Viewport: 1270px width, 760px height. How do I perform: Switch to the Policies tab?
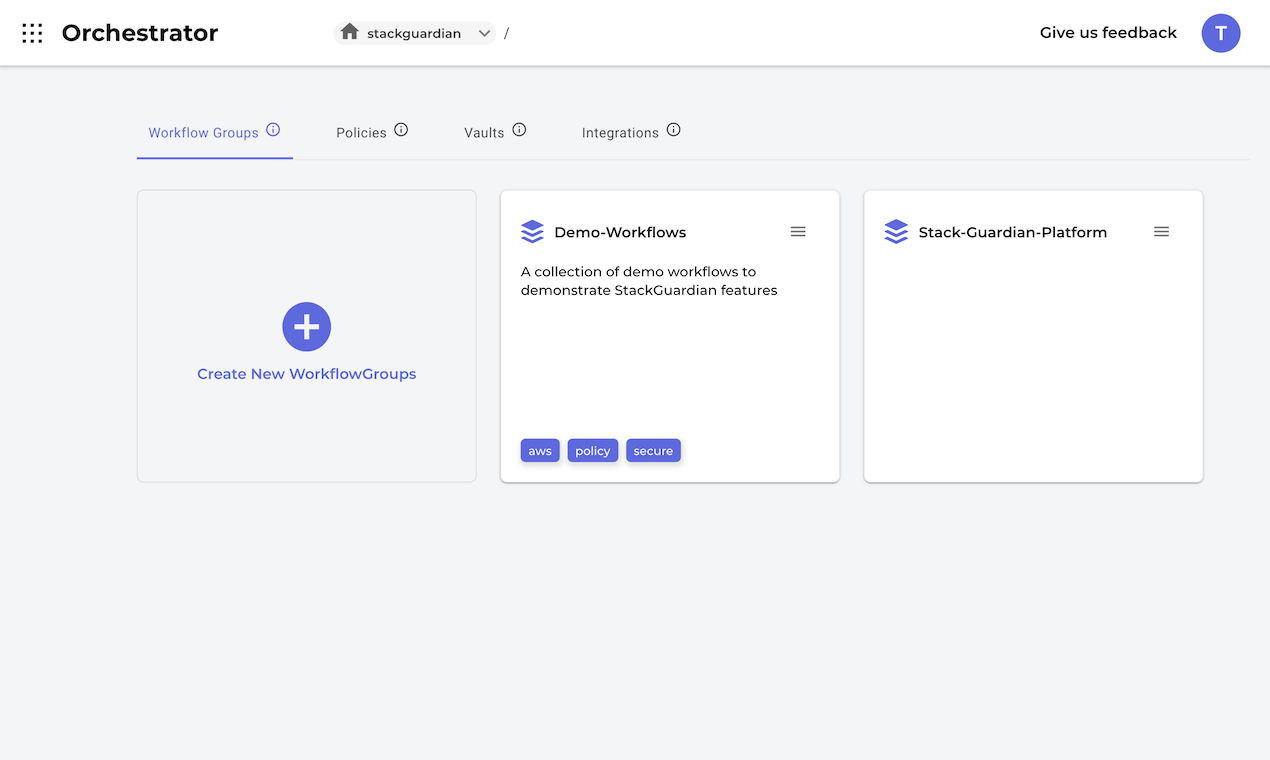[x=361, y=132]
